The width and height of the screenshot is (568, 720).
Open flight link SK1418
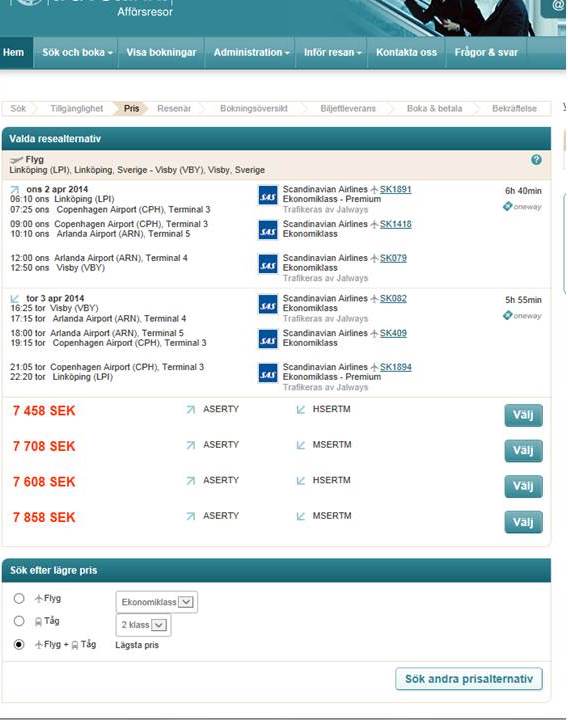[x=395, y=224]
